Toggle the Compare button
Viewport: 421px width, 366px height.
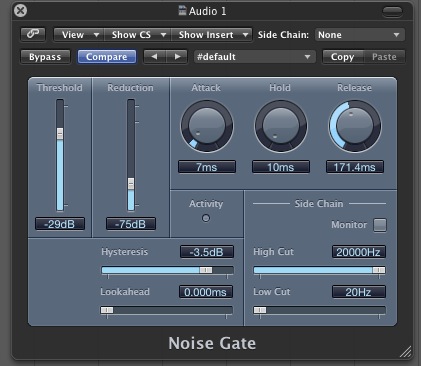pyautogui.click(x=107, y=57)
